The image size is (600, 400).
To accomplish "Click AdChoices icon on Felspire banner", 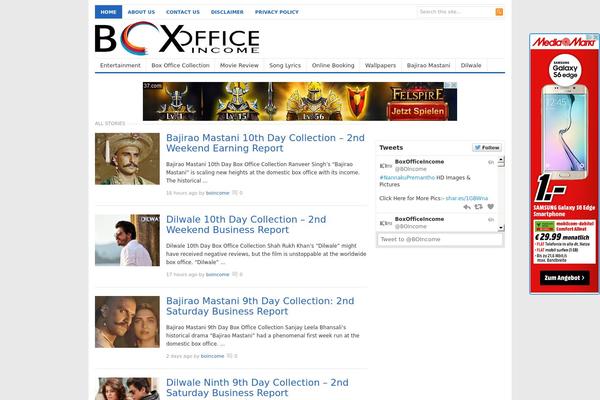I will pos(452,85).
